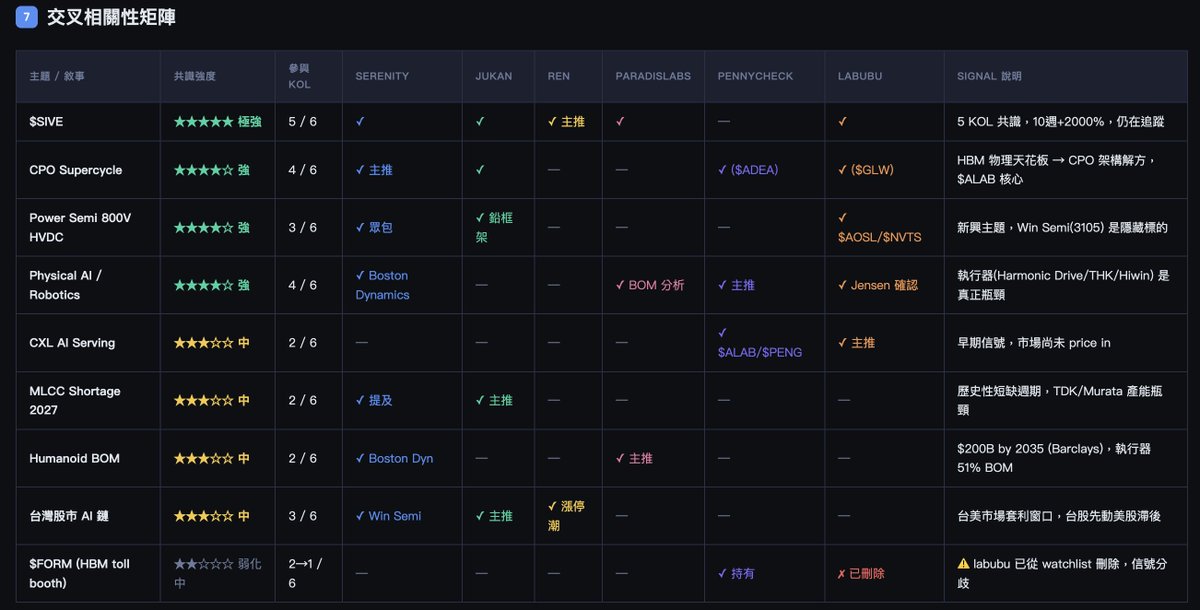The width and height of the screenshot is (1200, 610).
Task: Click the 5 / 6 count in $SIVE row
Action: click(302, 121)
